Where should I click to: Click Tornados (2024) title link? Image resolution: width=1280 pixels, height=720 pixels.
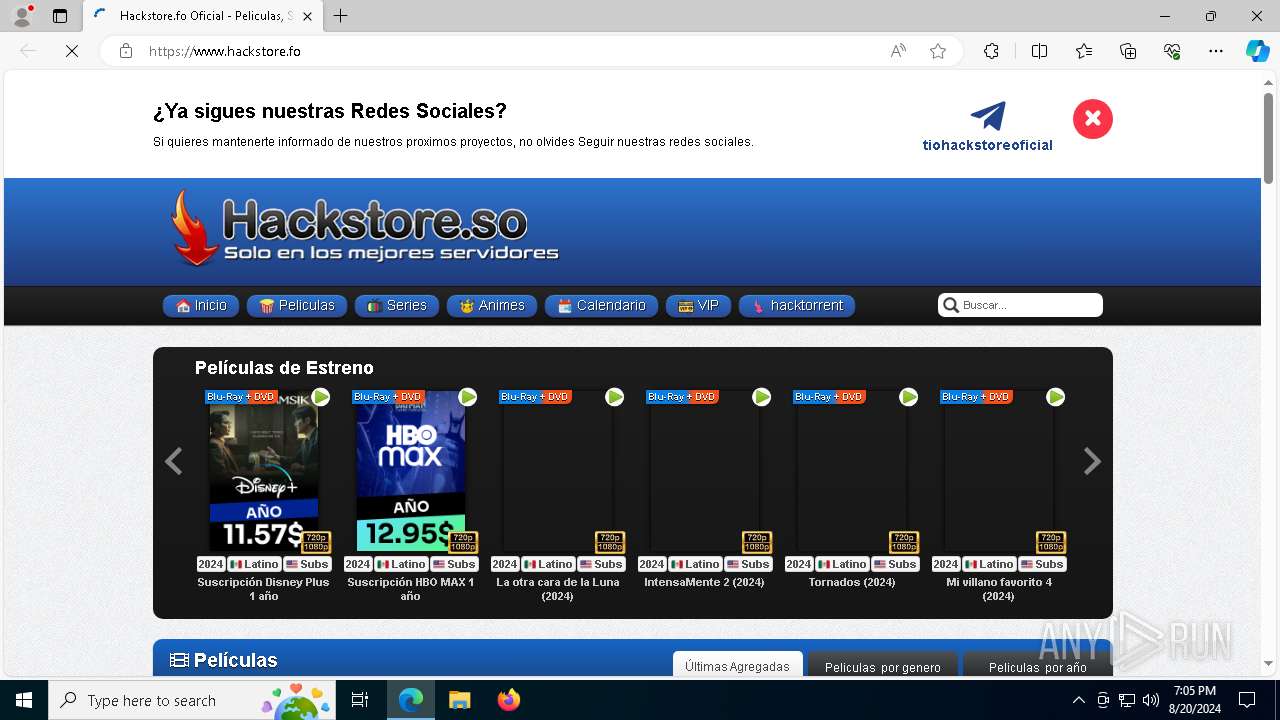(851, 582)
